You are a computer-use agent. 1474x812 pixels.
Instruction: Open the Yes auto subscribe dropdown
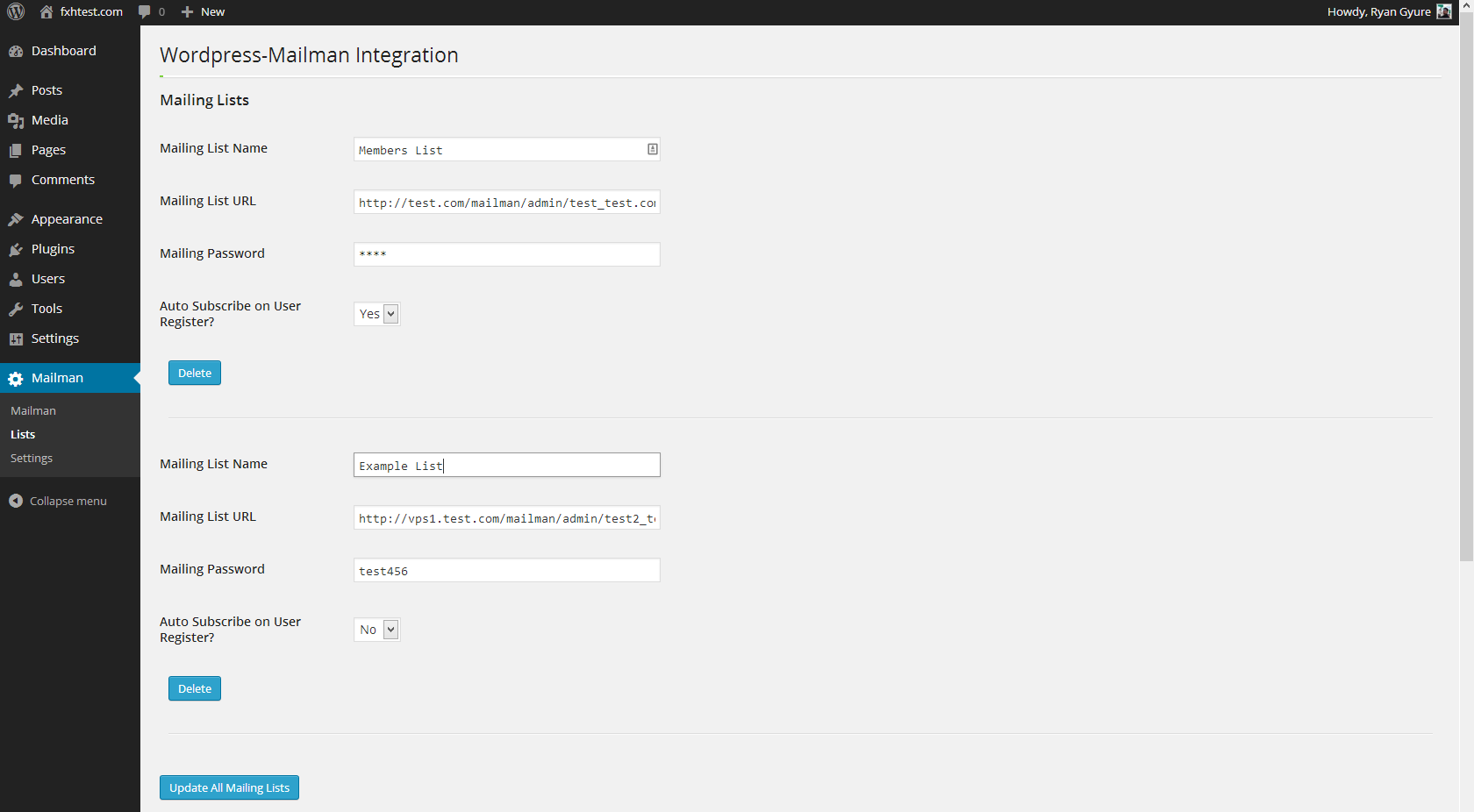377,314
